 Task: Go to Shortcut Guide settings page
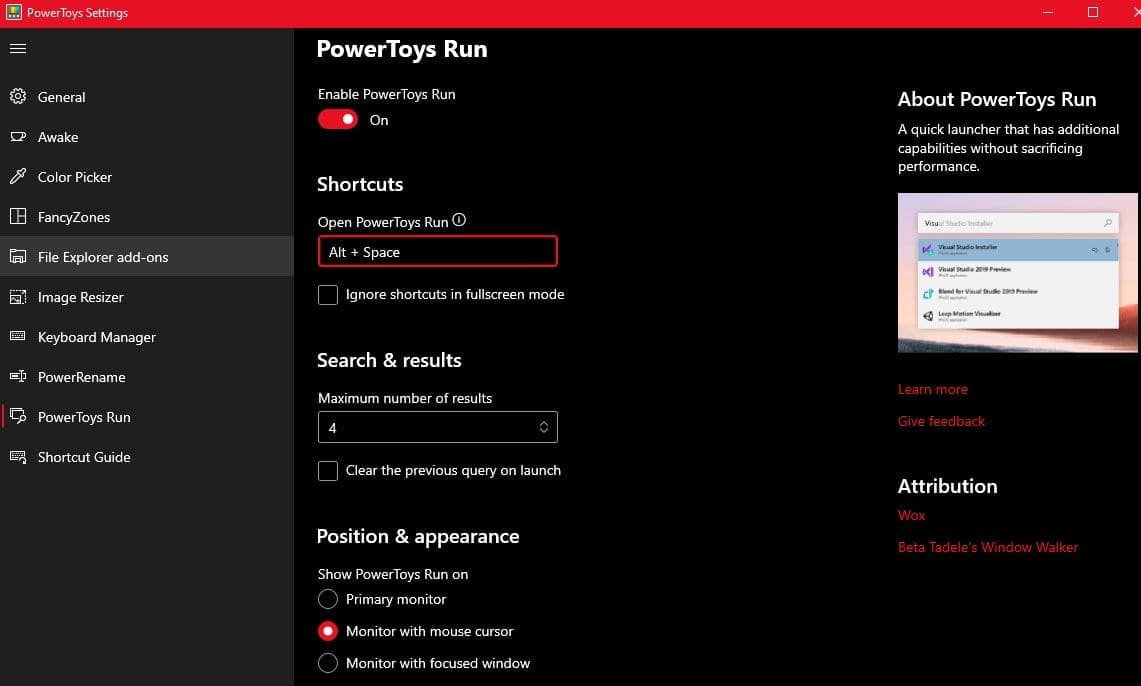click(x=84, y=457)
